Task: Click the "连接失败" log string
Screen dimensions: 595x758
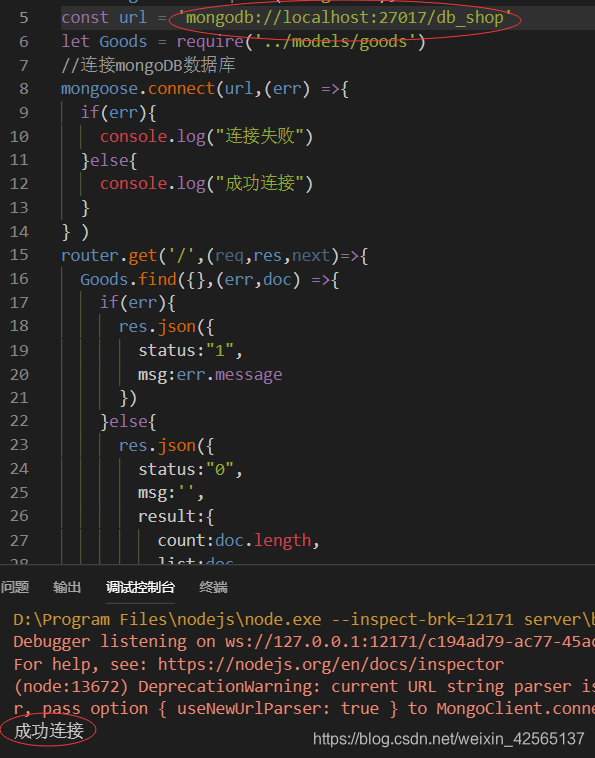Action: pos(260,136)
